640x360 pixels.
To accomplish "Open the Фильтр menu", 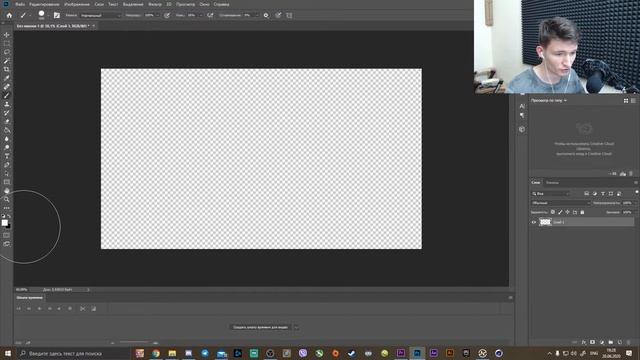I will pyautogui.click(x=155, y=4).
